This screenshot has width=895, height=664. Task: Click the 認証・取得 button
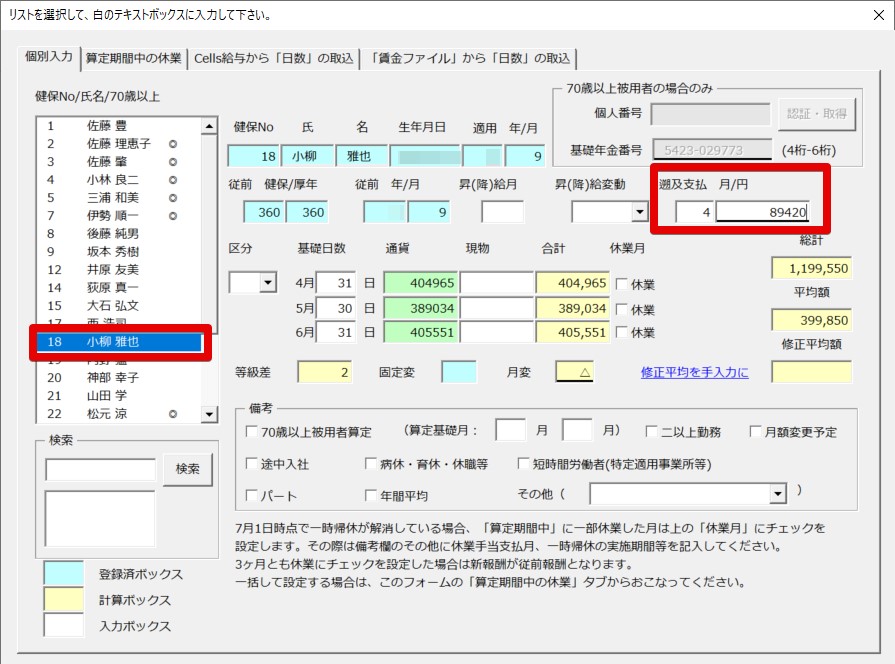click(817, 114)
